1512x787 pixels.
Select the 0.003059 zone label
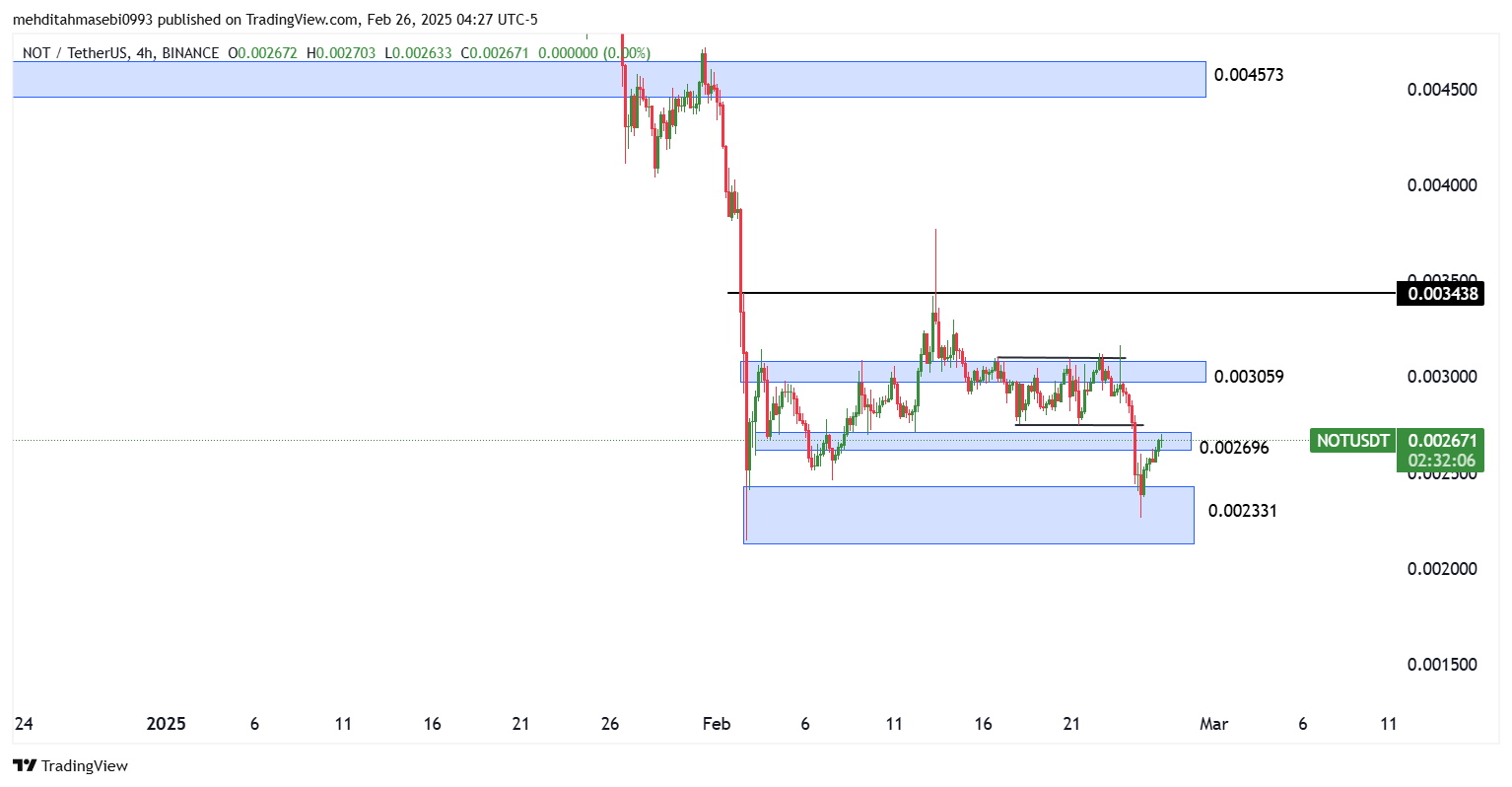click(x=1249, y=377)
